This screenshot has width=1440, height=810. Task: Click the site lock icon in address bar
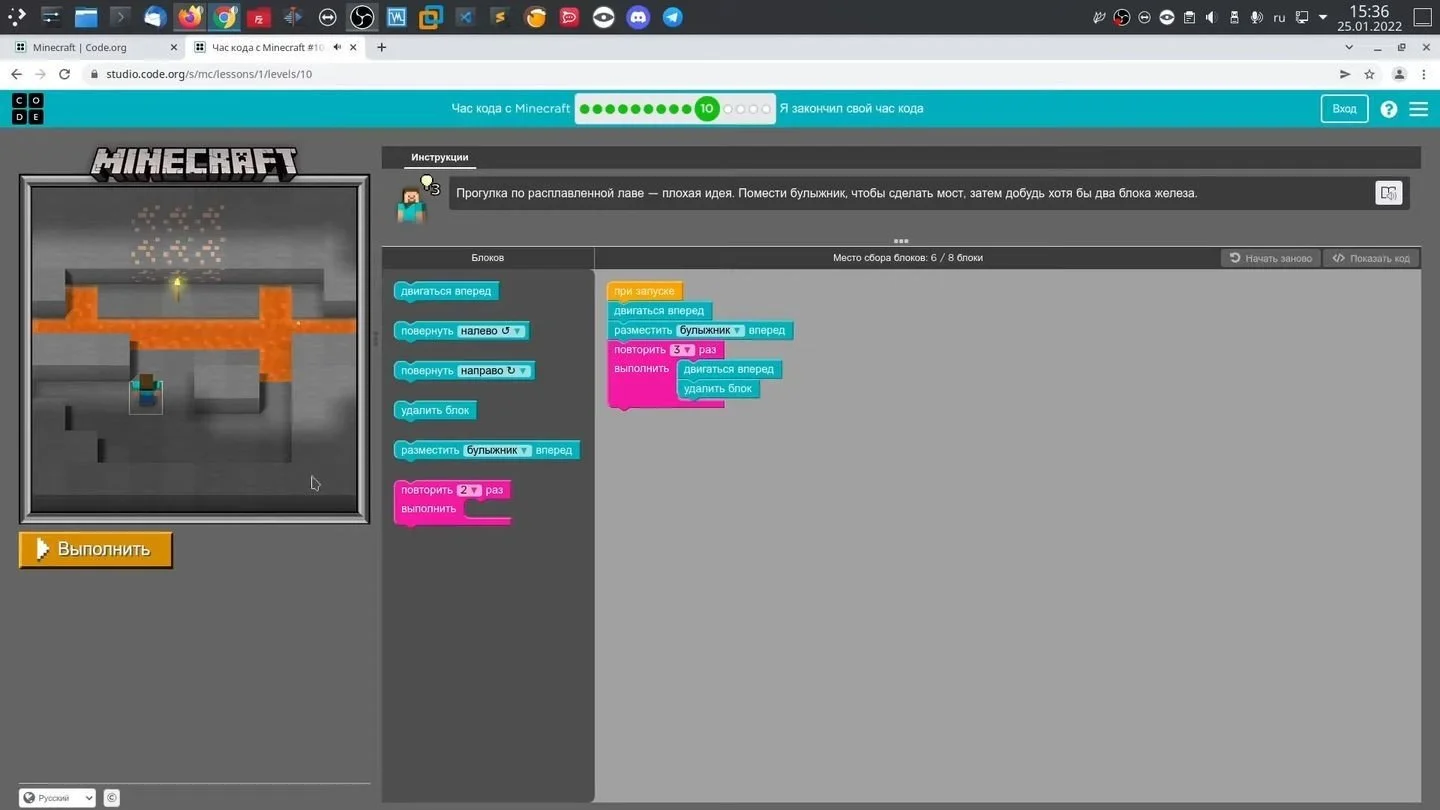(x=94, y=74)
